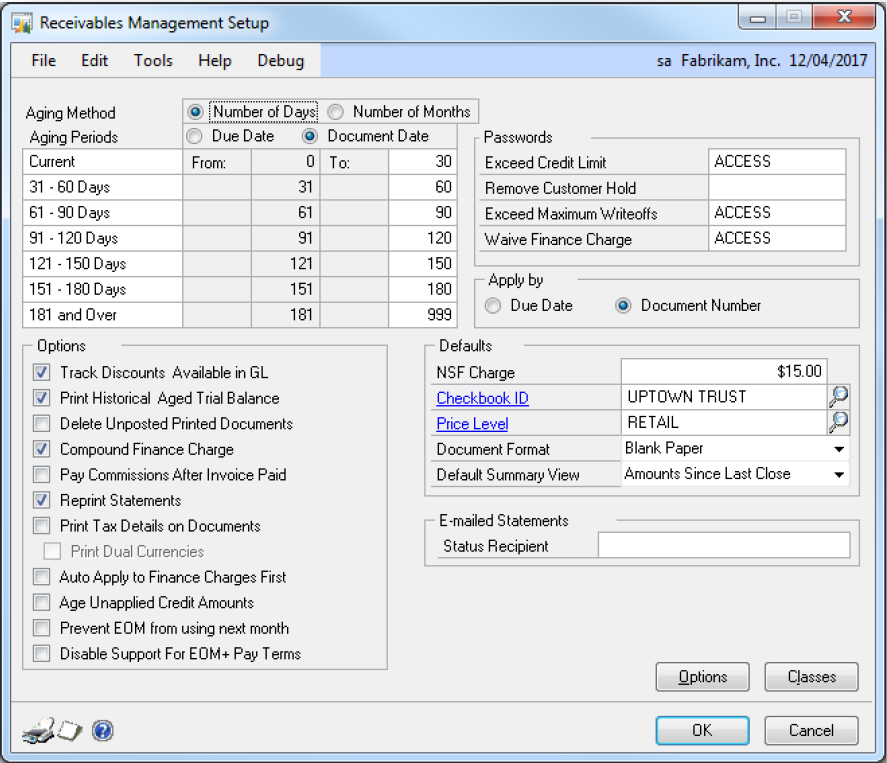Select Due Date in Apply by section
This screenshot has height=763, width=887.
coord(493,306)
